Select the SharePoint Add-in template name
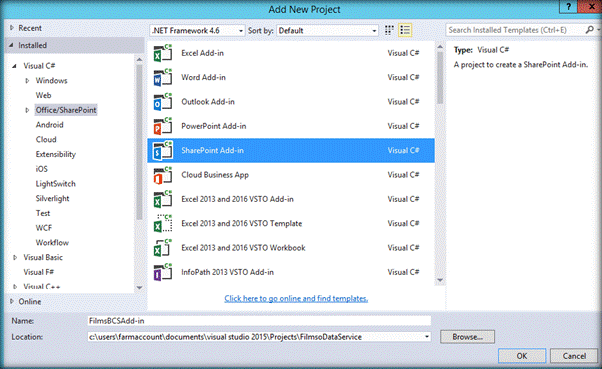This screenshot has width=602, height=369. 212,151
